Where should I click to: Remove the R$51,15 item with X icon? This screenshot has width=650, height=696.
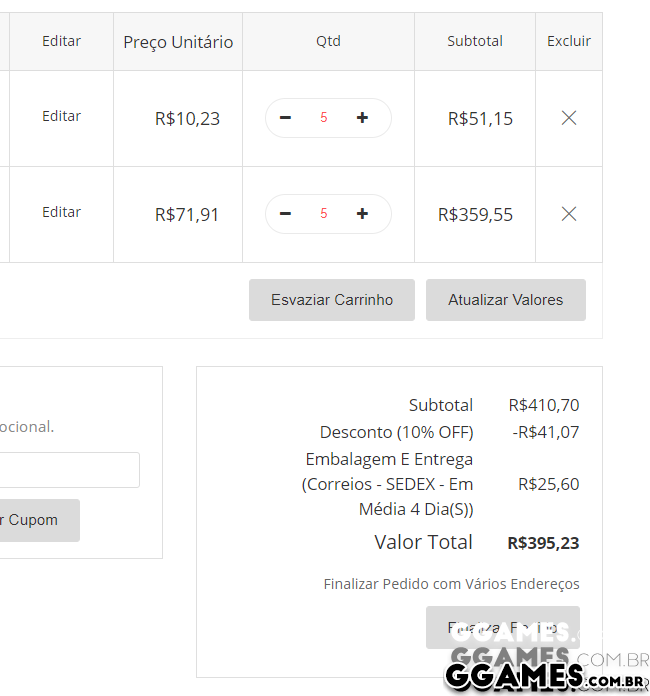coord(569,118)
